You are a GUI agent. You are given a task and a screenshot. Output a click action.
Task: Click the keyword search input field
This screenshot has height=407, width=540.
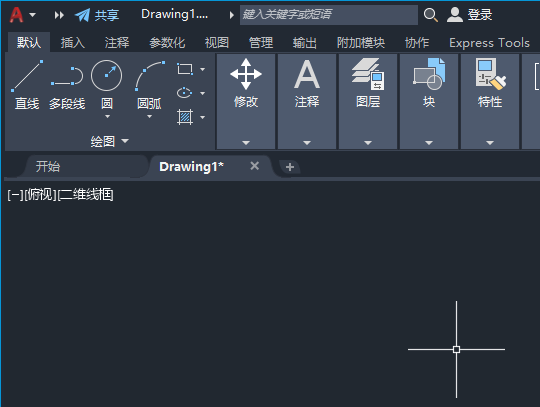329,15
